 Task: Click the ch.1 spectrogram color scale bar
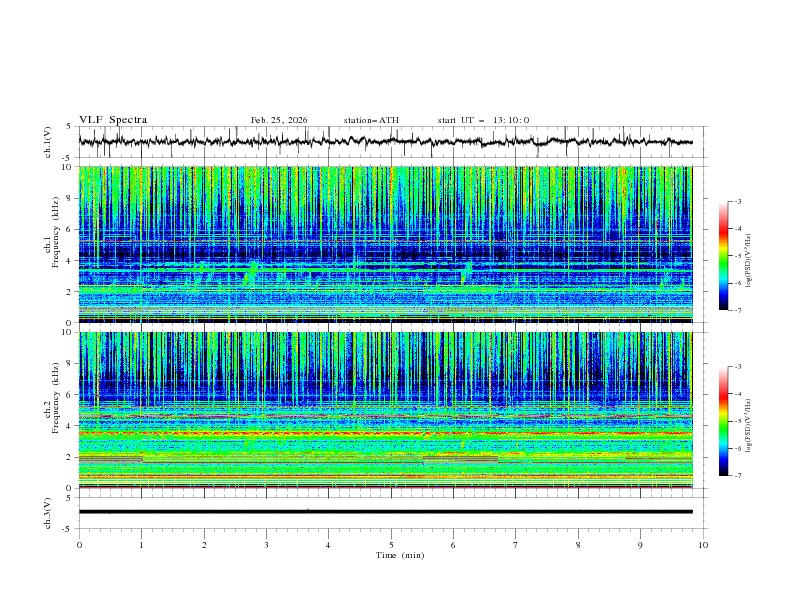point(723,256)
